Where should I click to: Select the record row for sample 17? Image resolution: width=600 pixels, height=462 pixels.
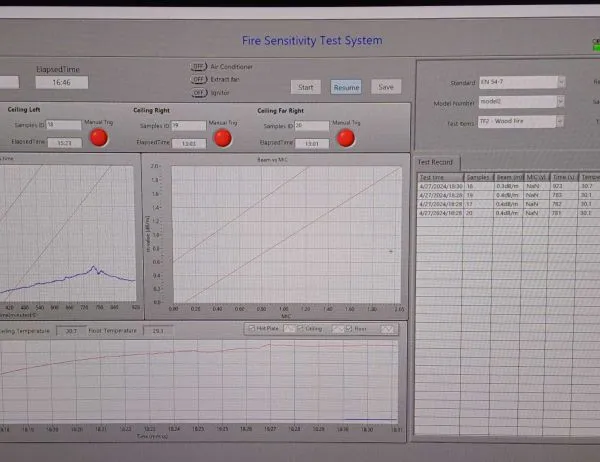pos(509,204)
